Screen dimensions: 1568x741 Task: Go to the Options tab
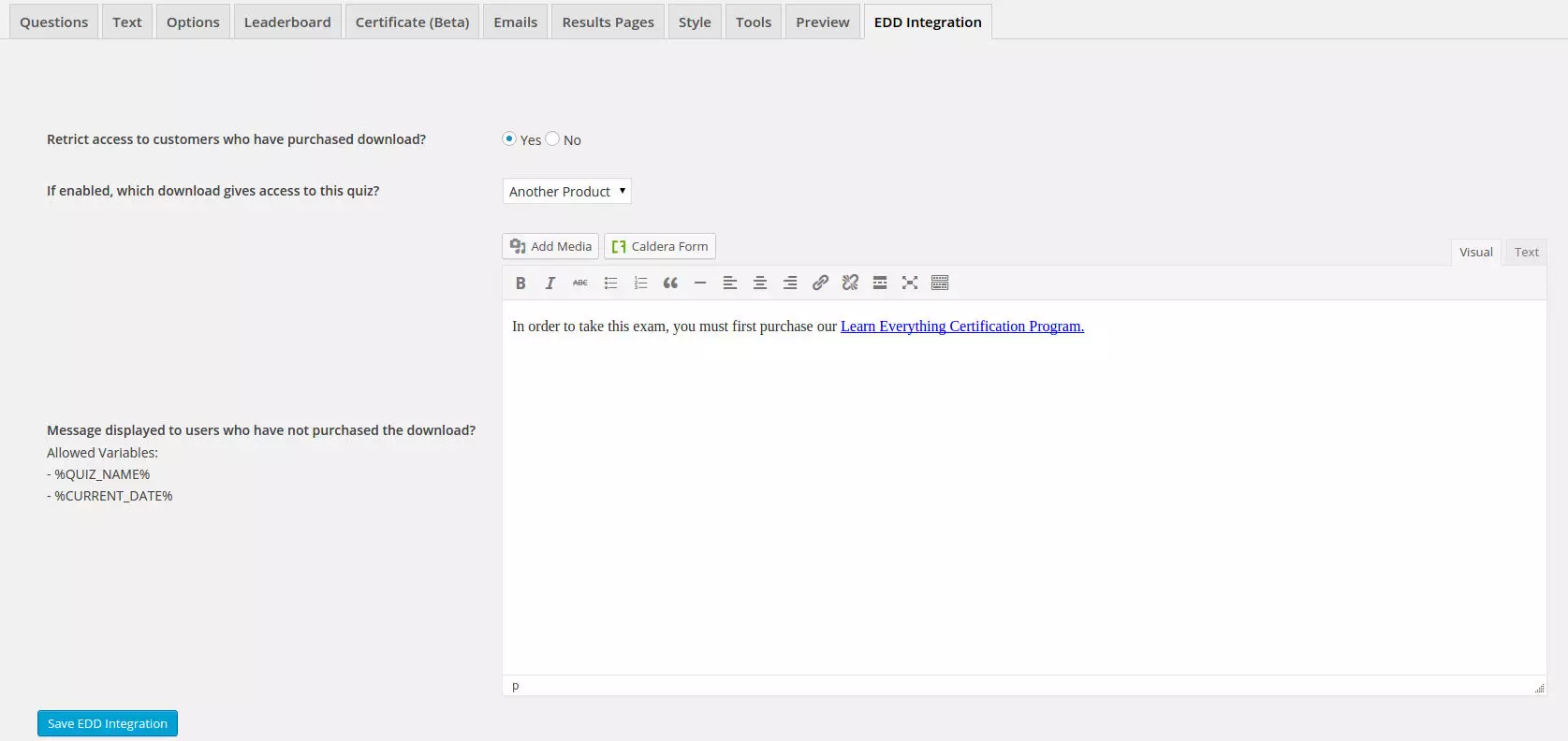point(193,22)
